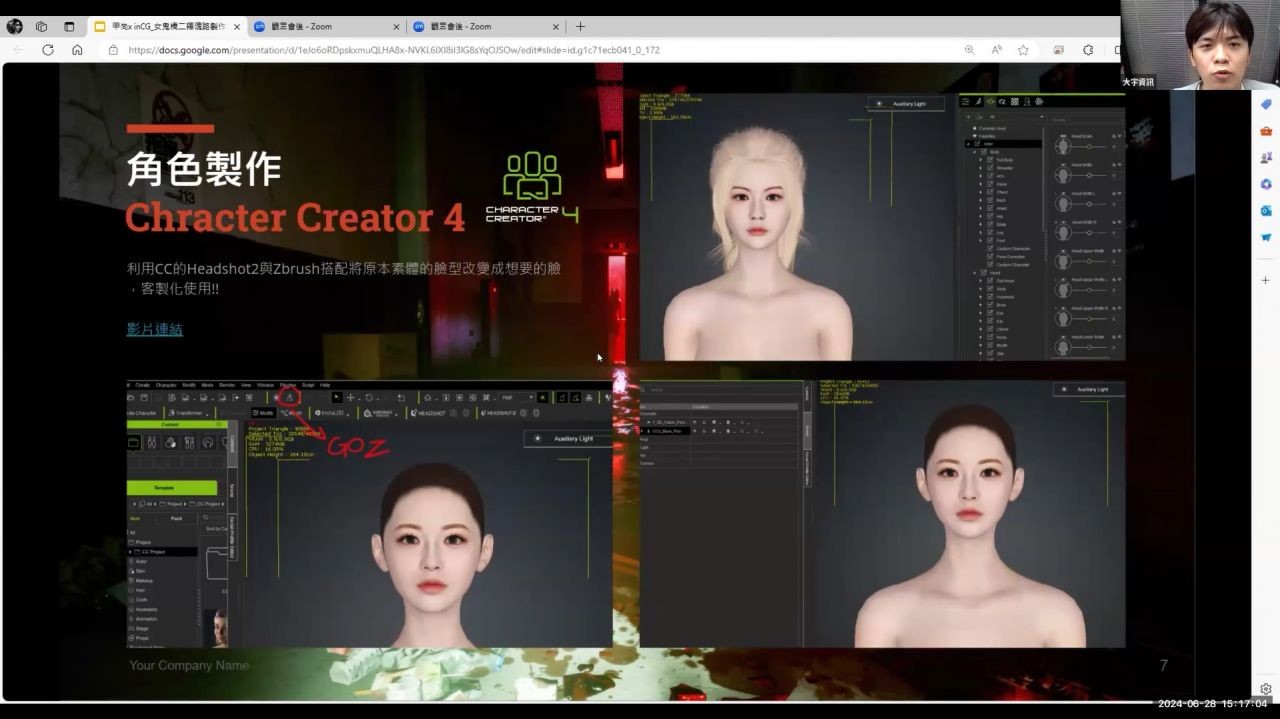Switch to the first Zoom tab
This screenshot has height=719, width=1280.
tap(320, 26)
